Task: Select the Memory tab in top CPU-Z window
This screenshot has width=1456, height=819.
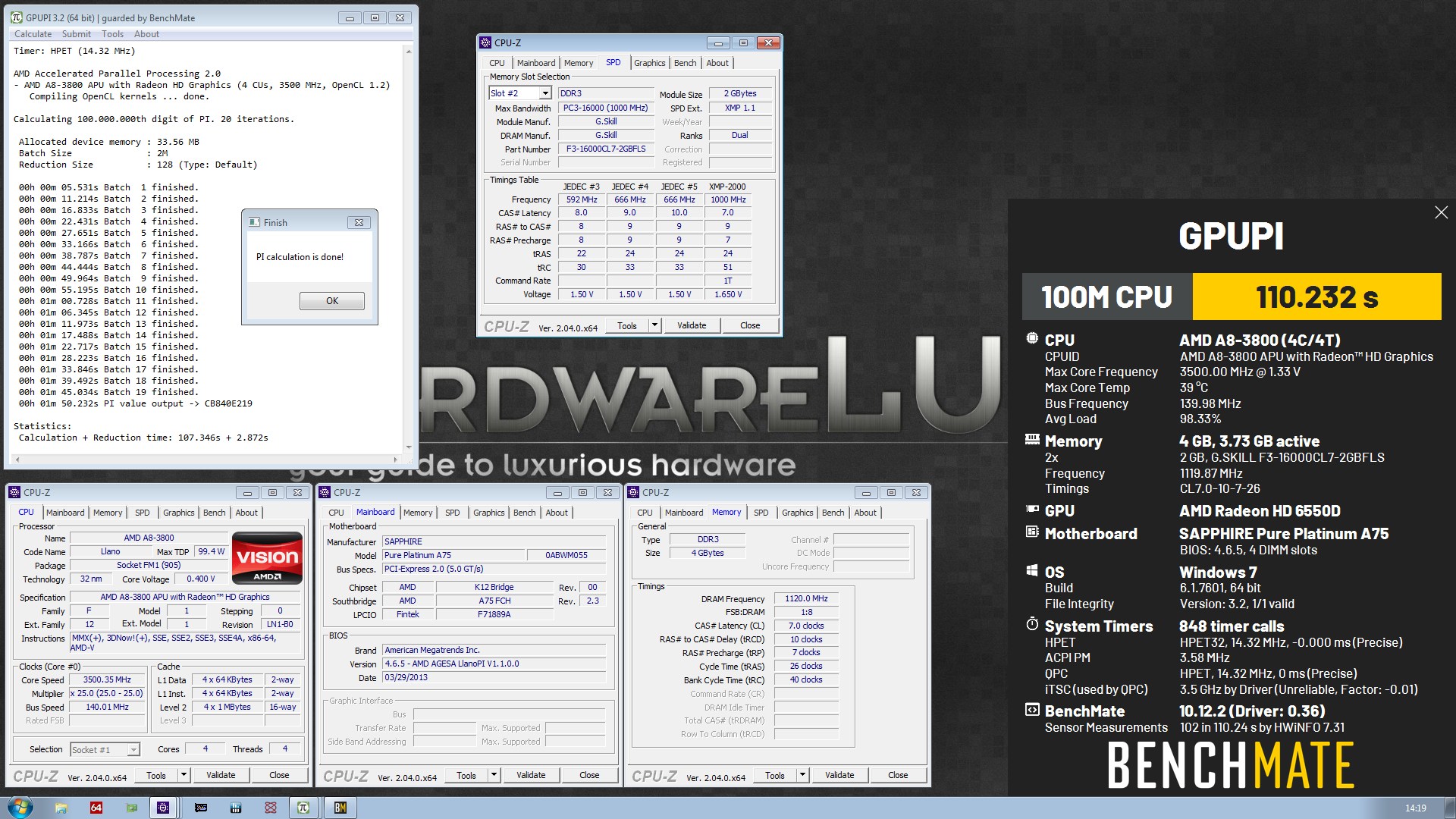Action: (x=579, y=63)
